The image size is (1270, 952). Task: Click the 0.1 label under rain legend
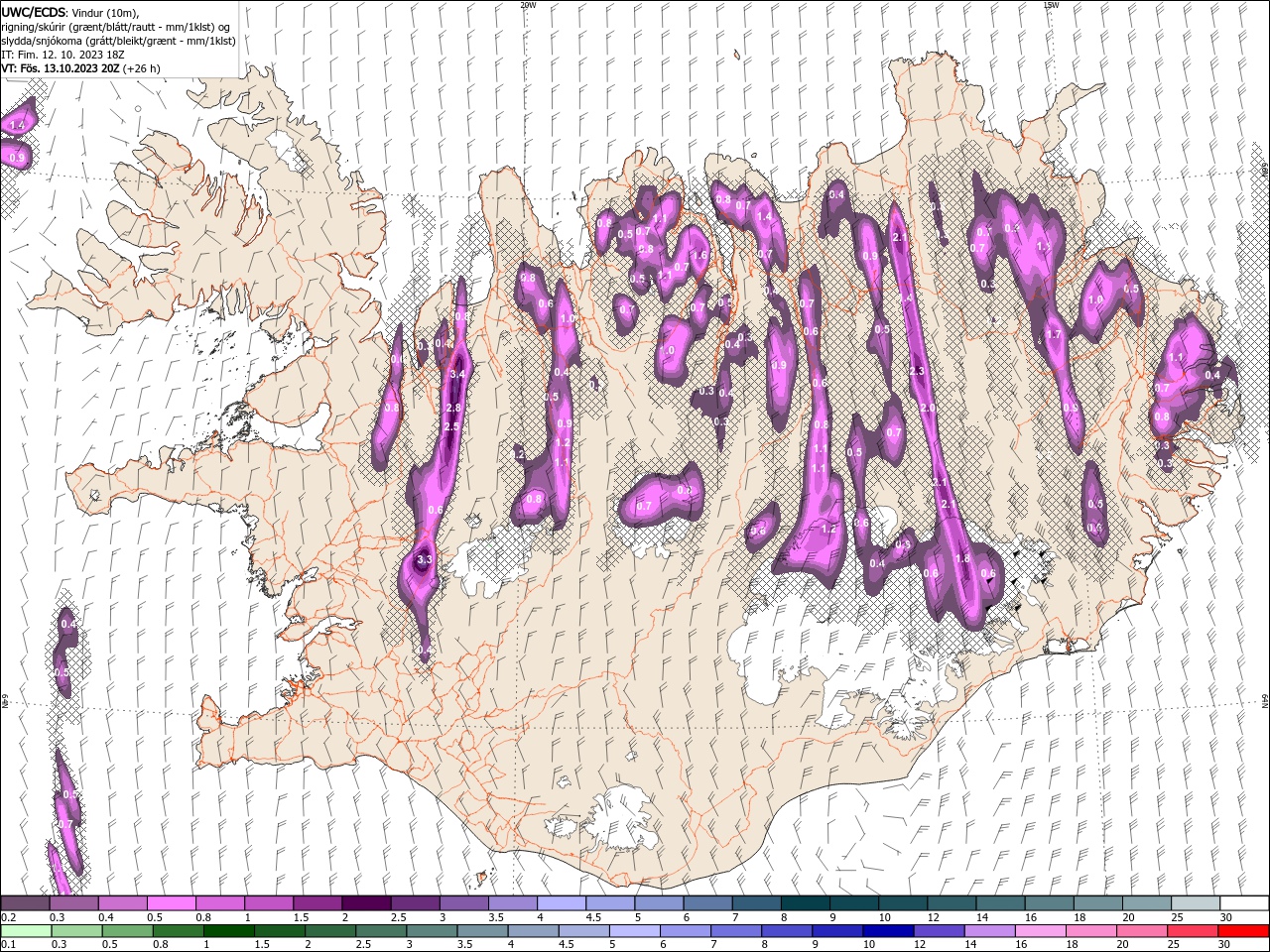point(10,945)
